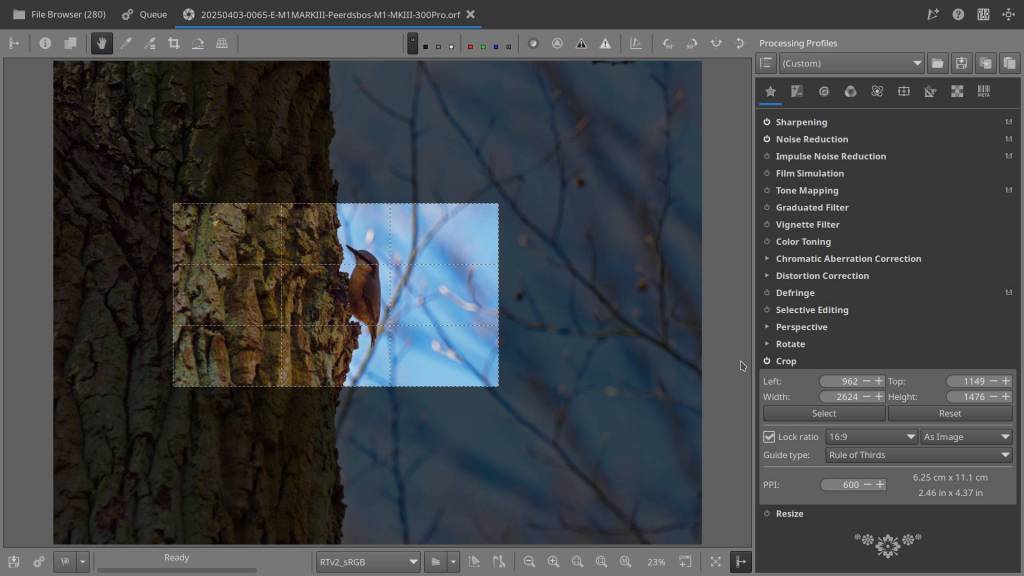Choose the Straighten/fine rotation tool
Image resolution: width=1024 pixels, height=576 pixels.
pos(198,43)
